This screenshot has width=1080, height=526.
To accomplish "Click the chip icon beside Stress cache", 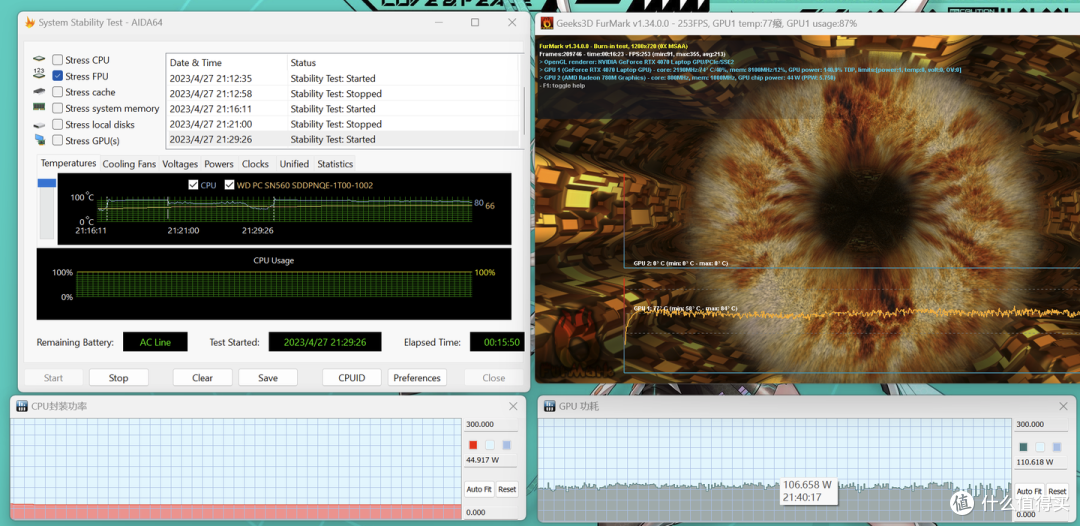I will (x=39, y=92).
